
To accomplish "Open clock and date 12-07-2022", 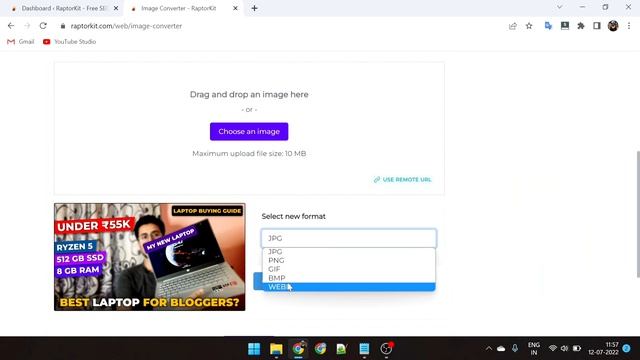I will click(603, 349).
